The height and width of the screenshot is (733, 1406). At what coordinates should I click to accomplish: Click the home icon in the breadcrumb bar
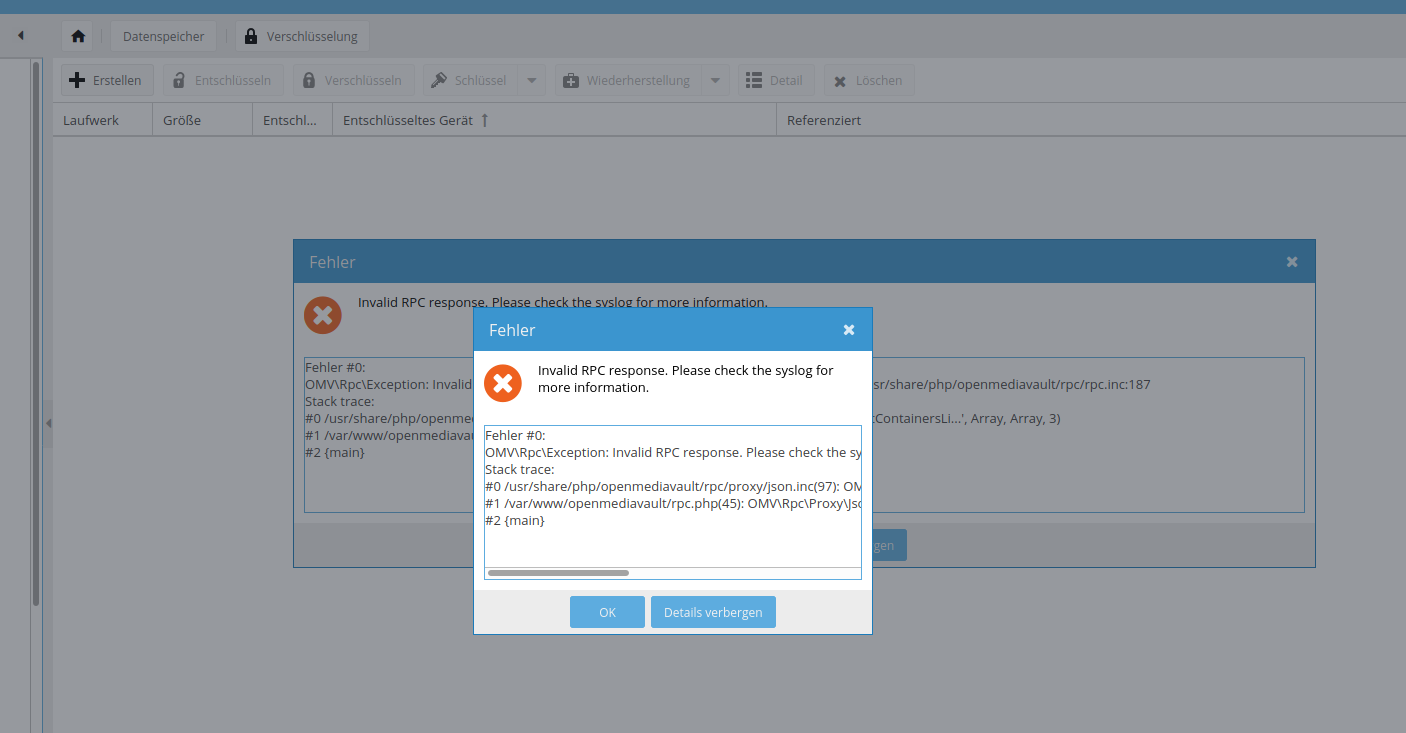(x=77, y=35)
